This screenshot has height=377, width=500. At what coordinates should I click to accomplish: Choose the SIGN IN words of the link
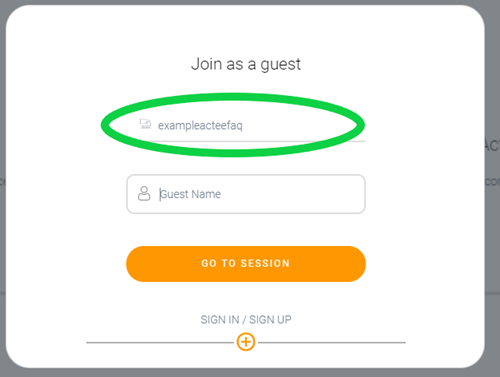tap(220, 320)
